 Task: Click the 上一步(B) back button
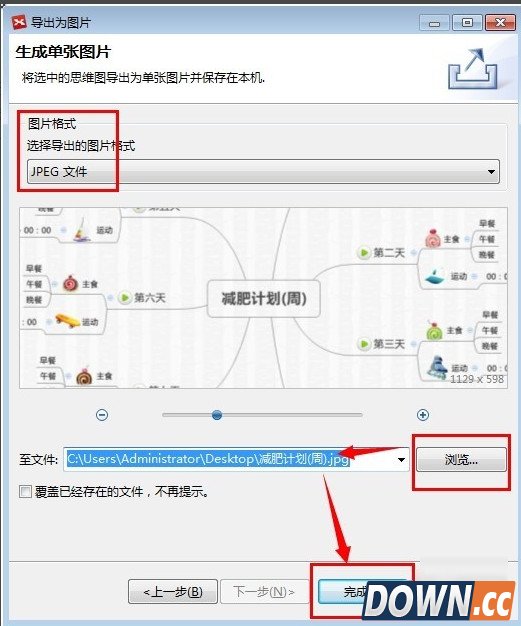point(173,592)
